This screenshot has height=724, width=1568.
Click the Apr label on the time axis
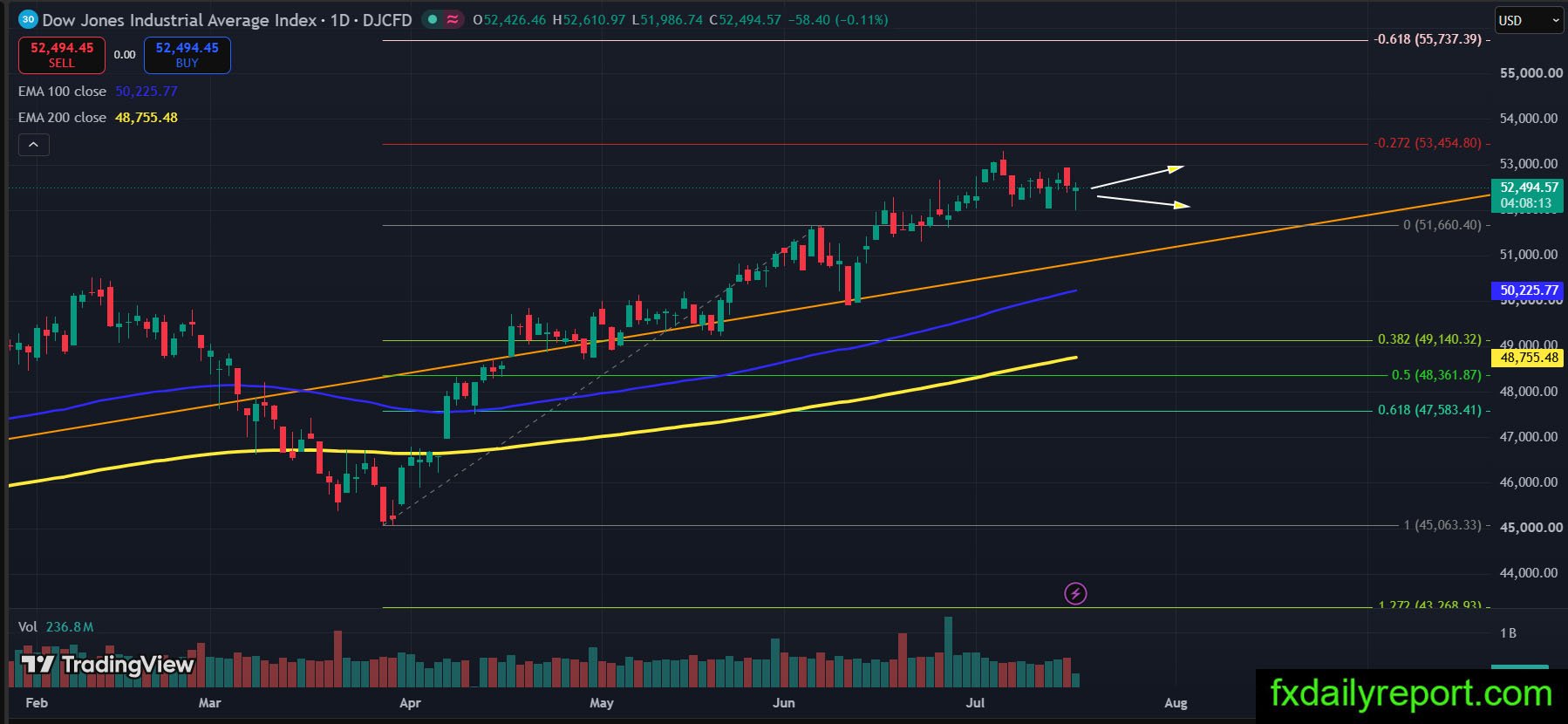(410, 703)
